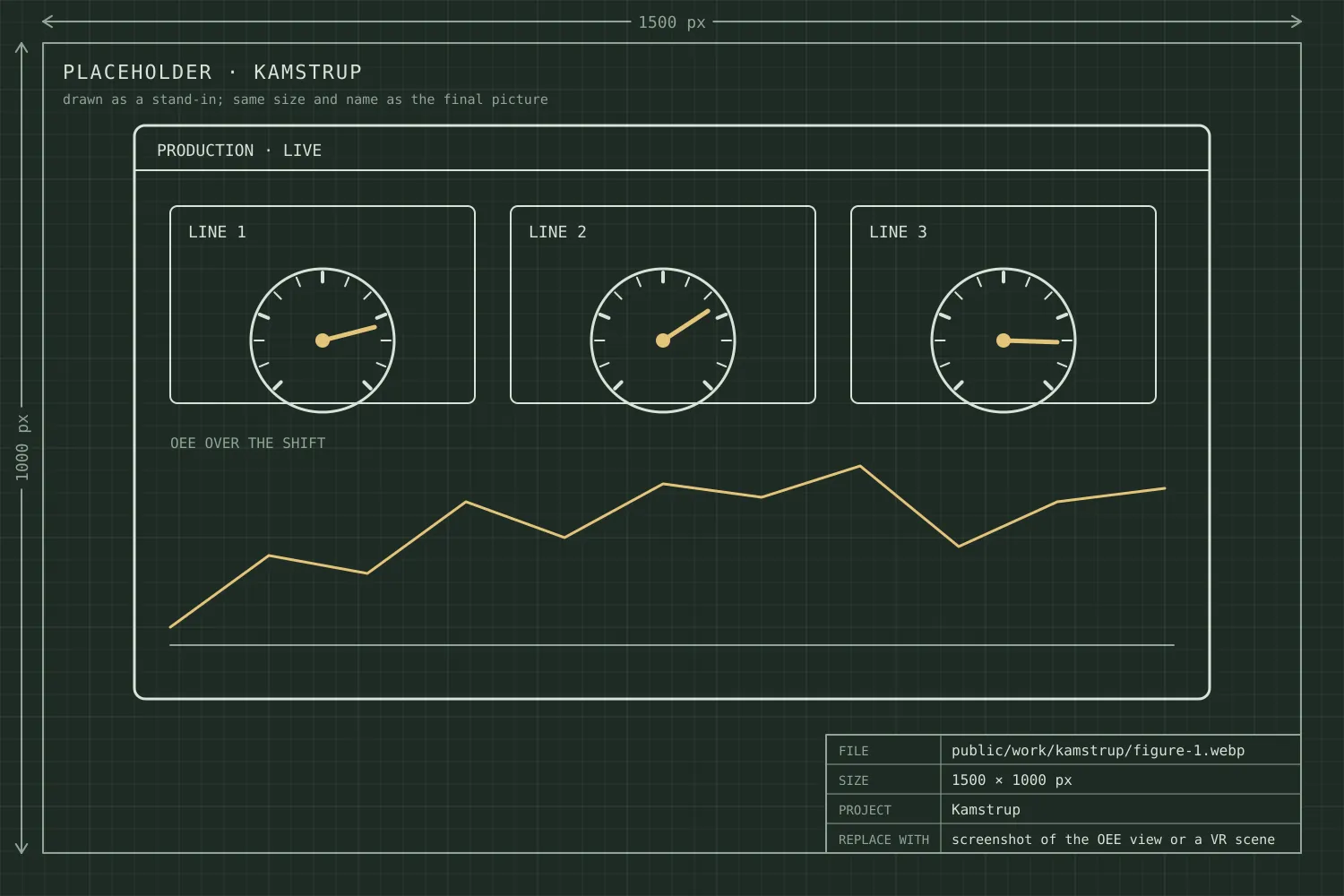This screenshot has width=1344, height=896.
Task: Select the 'LINE 2' card label
Action: [557, 232]
